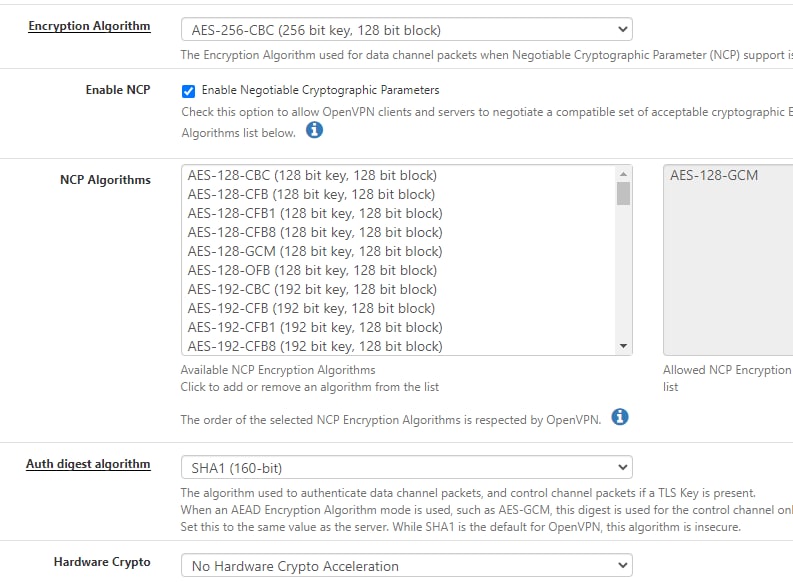Click scrollbar down arrow in algorithms list
The width and height of the screenshot is (793, 582).
pyautogui.click(x=623, y=346)
